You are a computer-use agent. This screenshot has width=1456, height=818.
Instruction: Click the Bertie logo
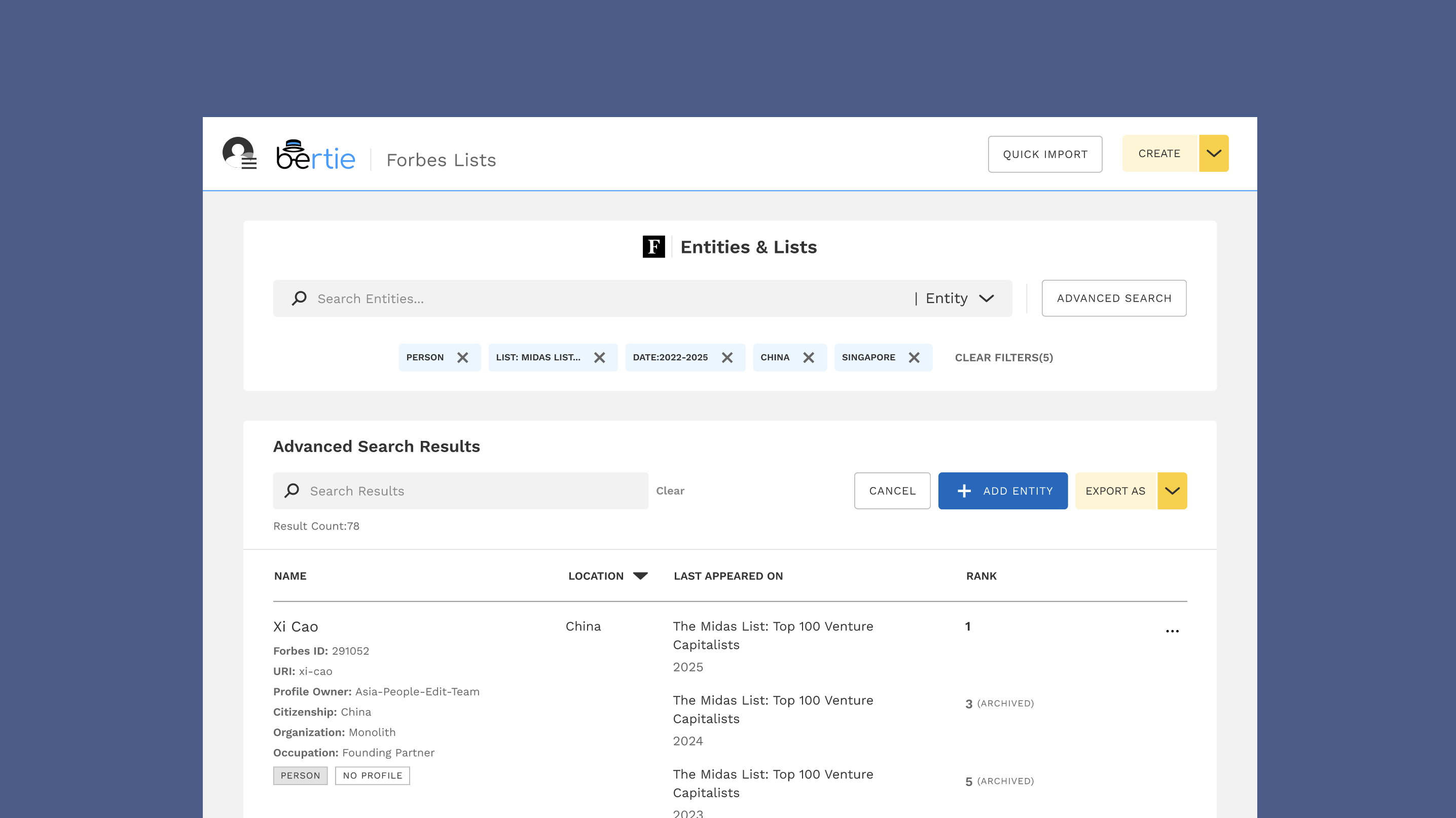[315, 155]
